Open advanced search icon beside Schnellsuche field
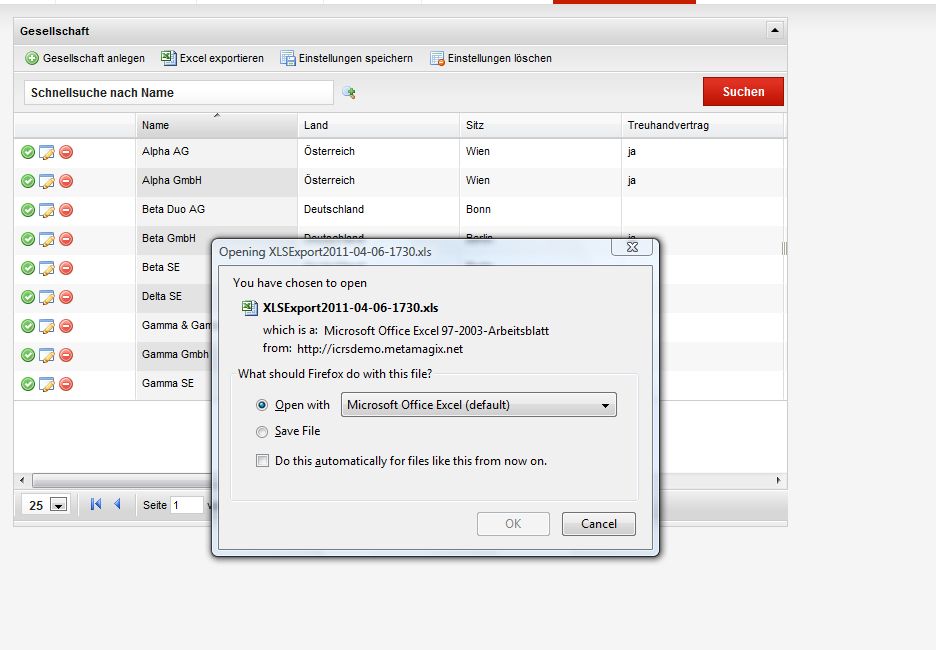 [349, 93]
